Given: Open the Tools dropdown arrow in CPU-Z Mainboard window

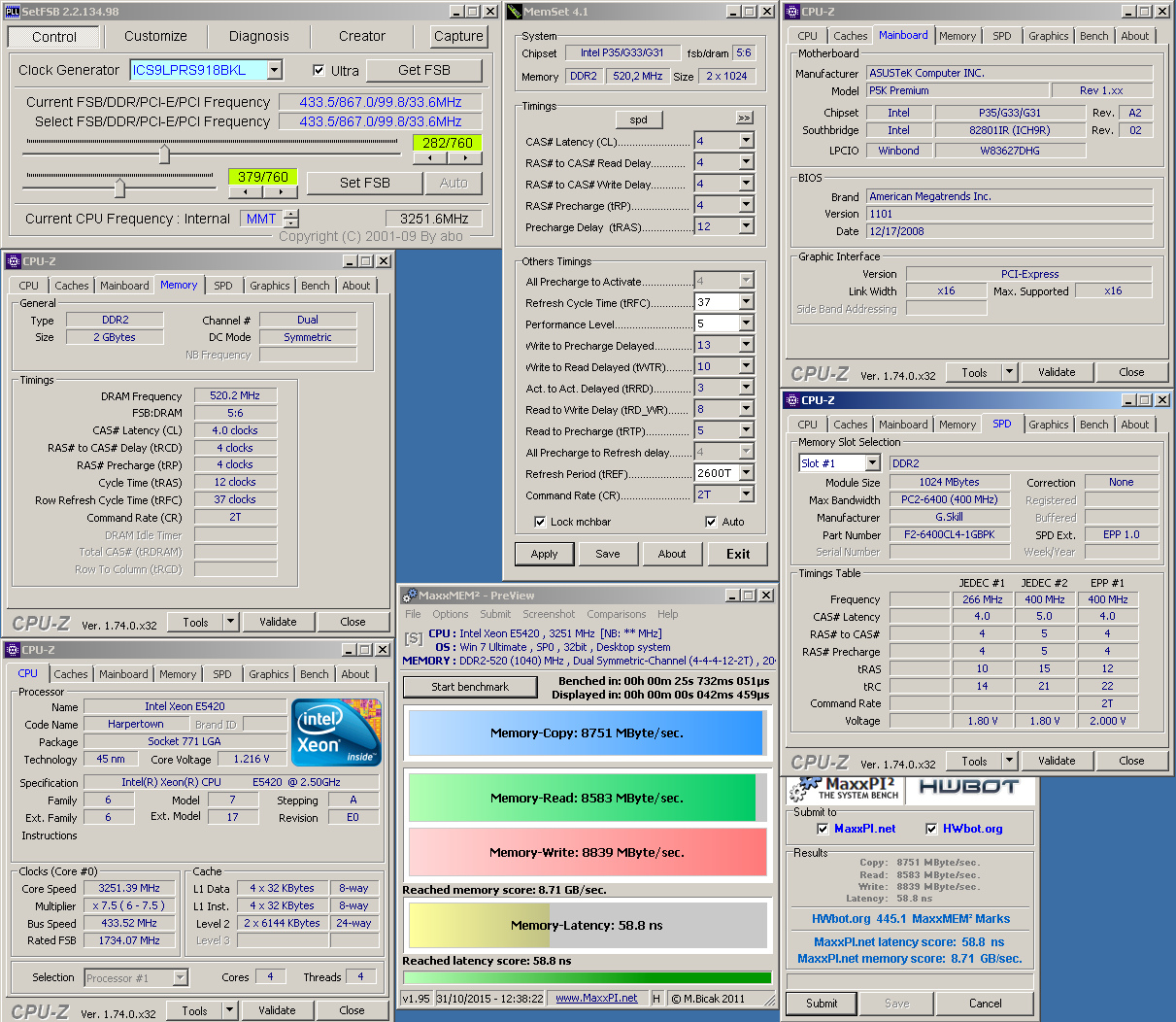Looking at the screenshot, I should pos(1009,372).
